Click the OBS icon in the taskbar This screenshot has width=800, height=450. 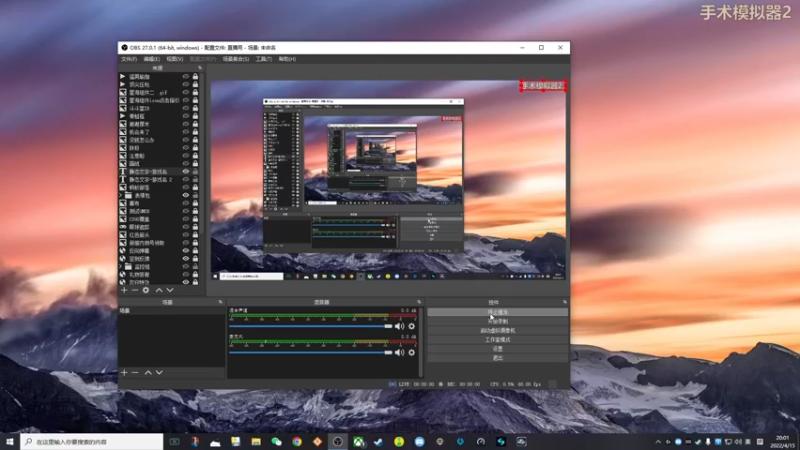click(x=338, y=441)
